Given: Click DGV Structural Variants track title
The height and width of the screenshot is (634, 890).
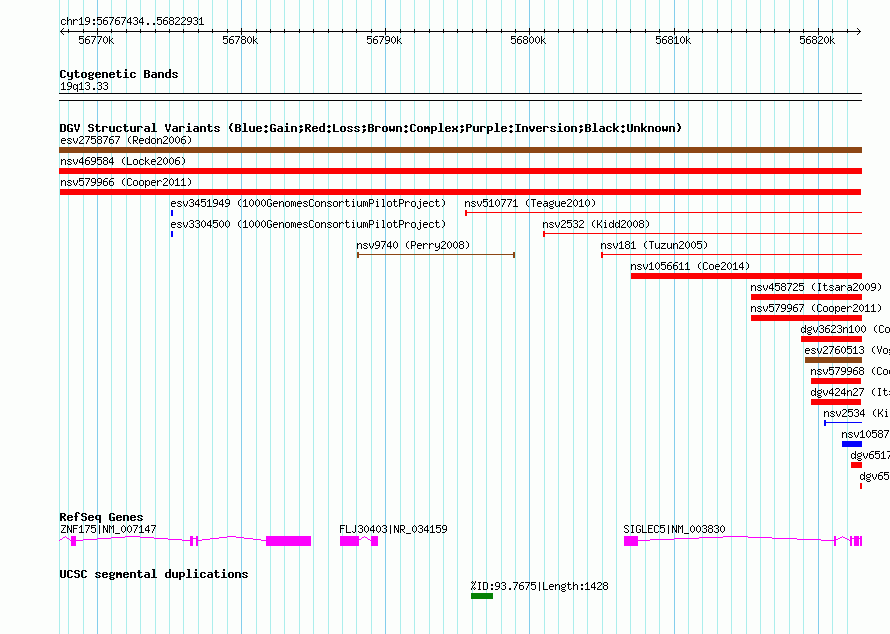Looking at the screenshot, I should tap(371, 128).
